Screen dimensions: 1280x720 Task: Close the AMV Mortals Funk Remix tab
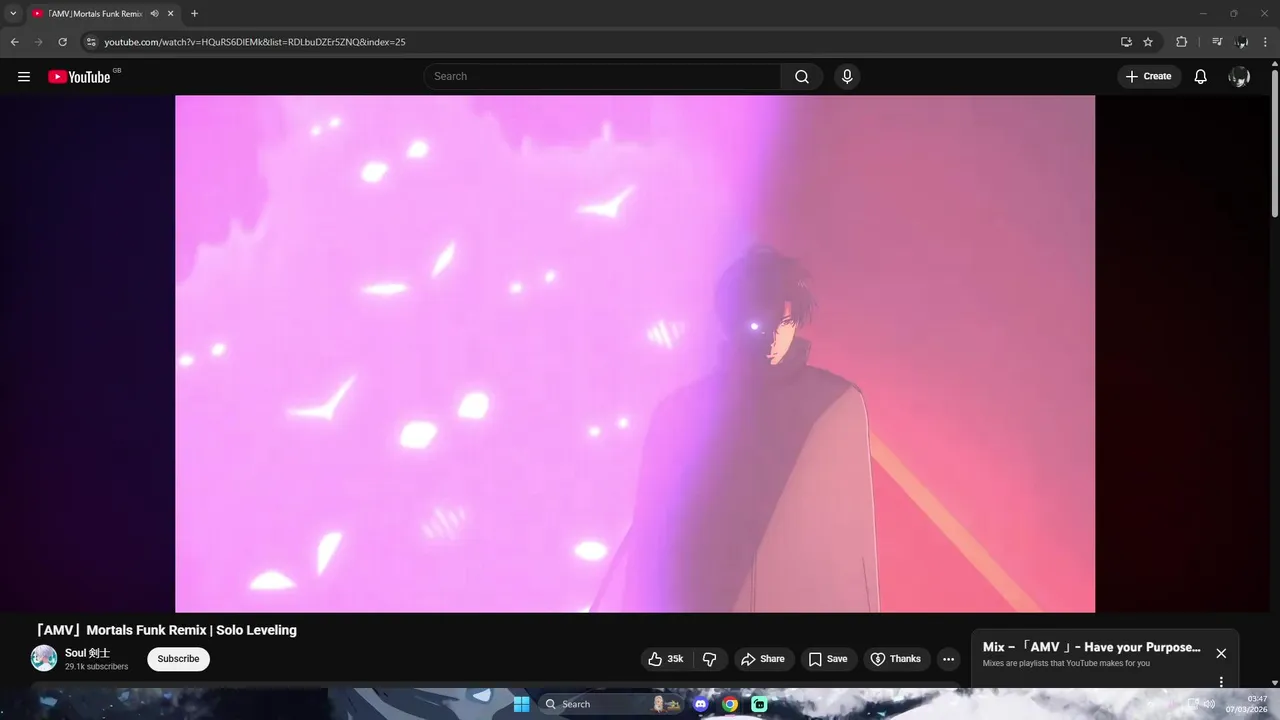[171, 14]
